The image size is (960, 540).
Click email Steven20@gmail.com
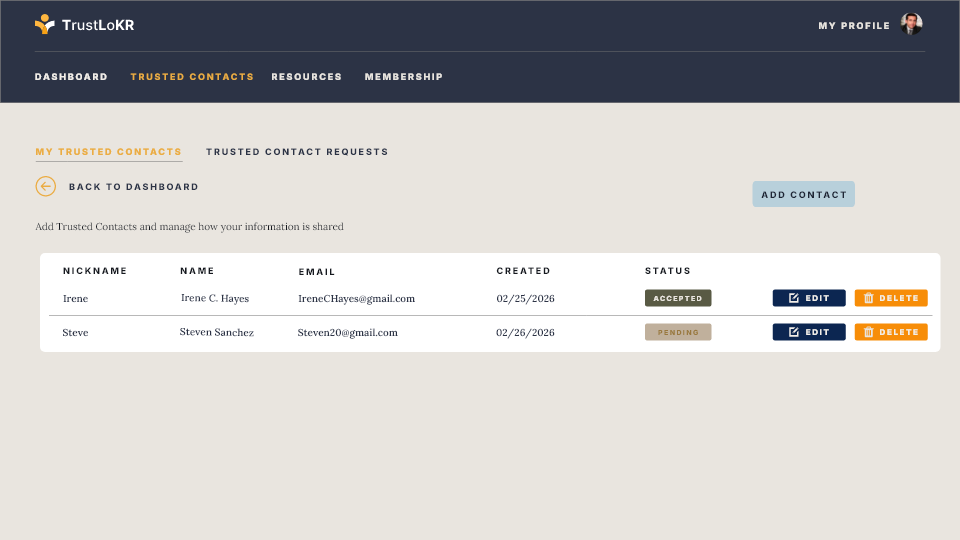(x=347, y=332)
